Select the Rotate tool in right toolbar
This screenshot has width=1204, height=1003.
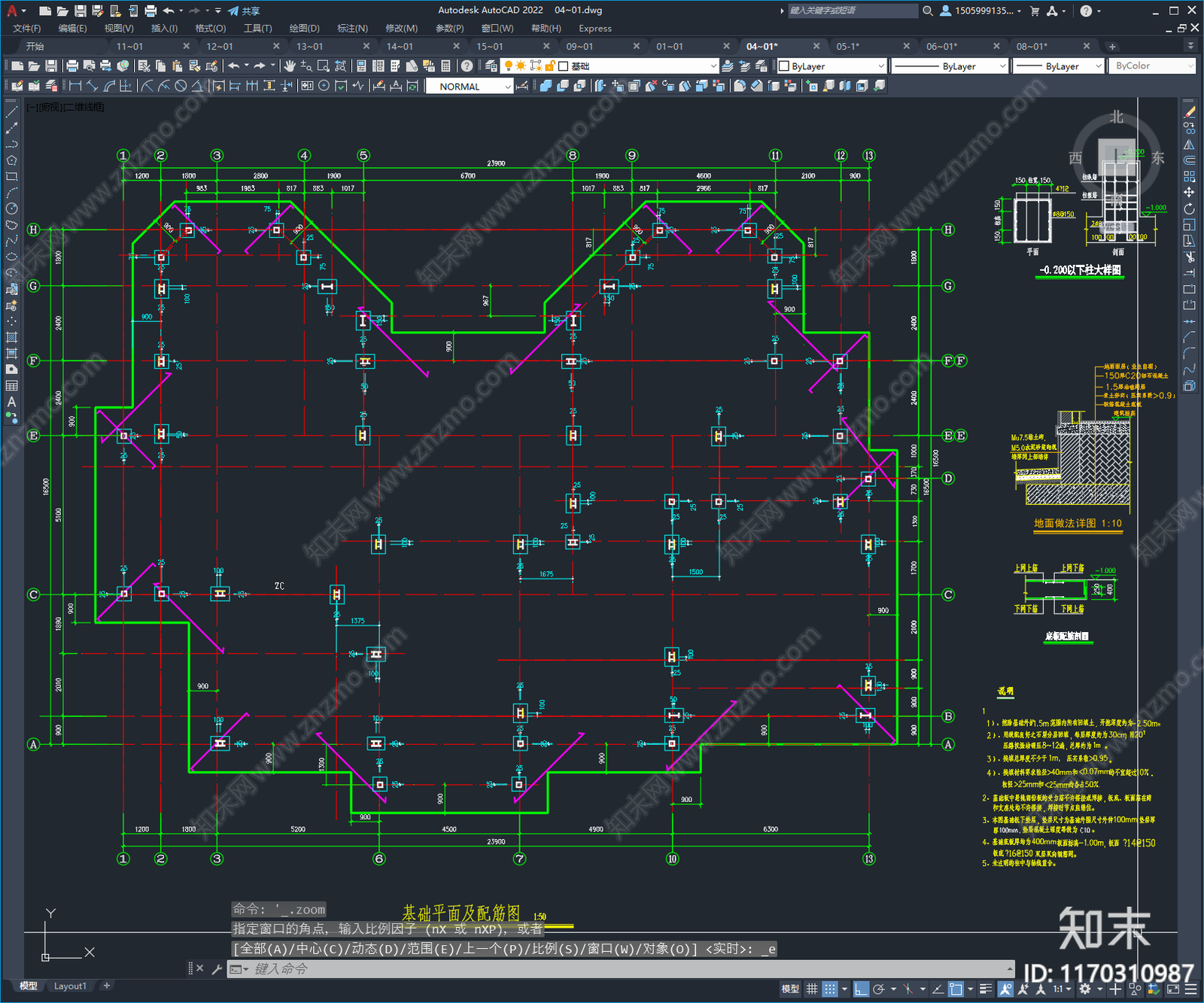[x=1189, y=208]
